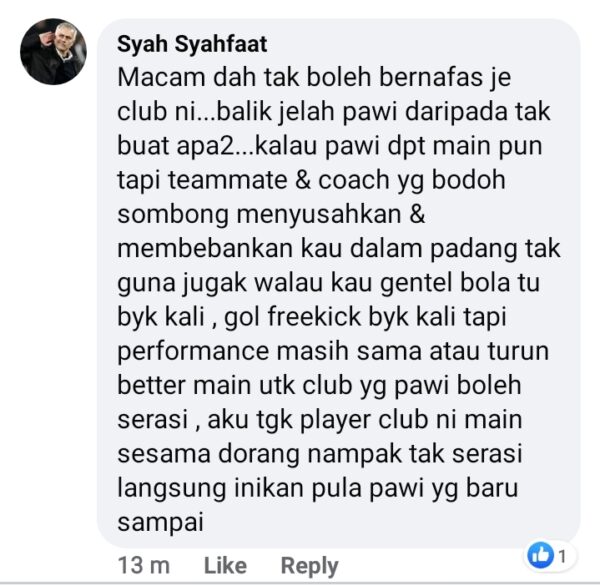The height and width of the screenshot is (586, 600).
Task: Click the 13 m timestamp
Action: tap(143, 565)
